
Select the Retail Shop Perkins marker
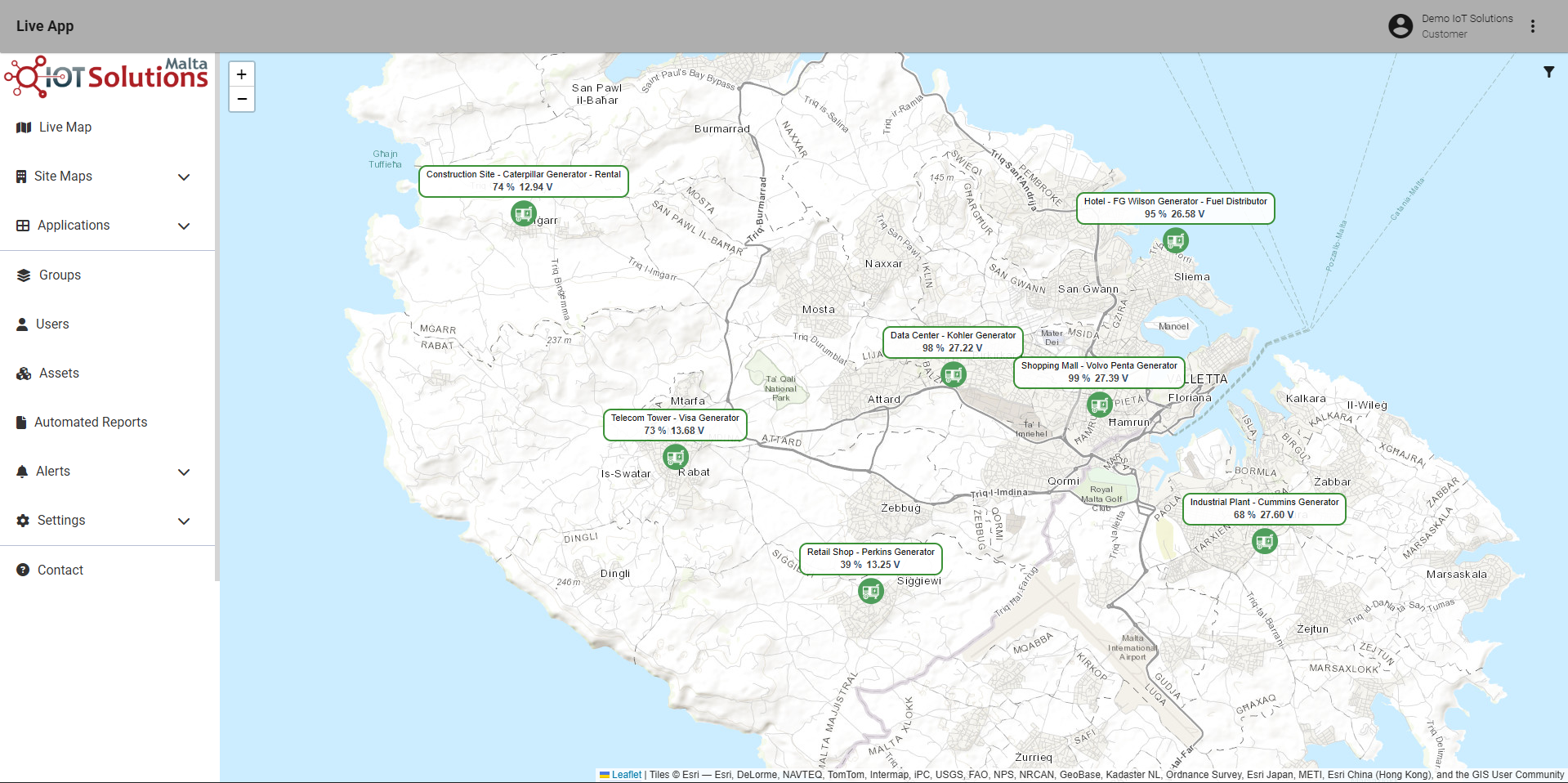click(872, 592)
